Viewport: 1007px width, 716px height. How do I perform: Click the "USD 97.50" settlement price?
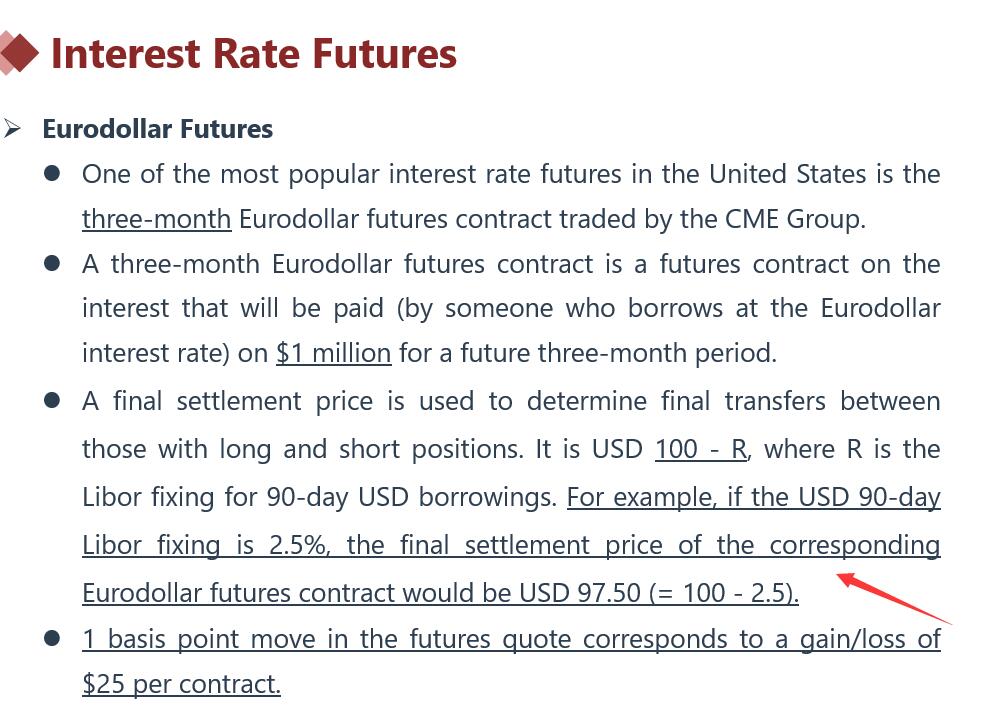(579, 593)
